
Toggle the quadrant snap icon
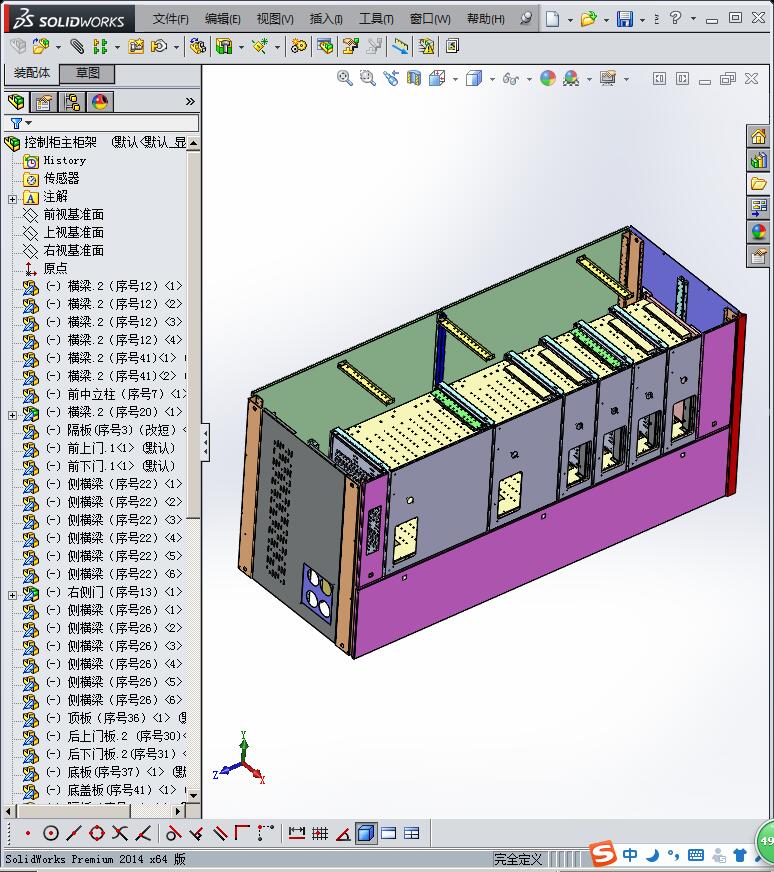coord(97,833)
